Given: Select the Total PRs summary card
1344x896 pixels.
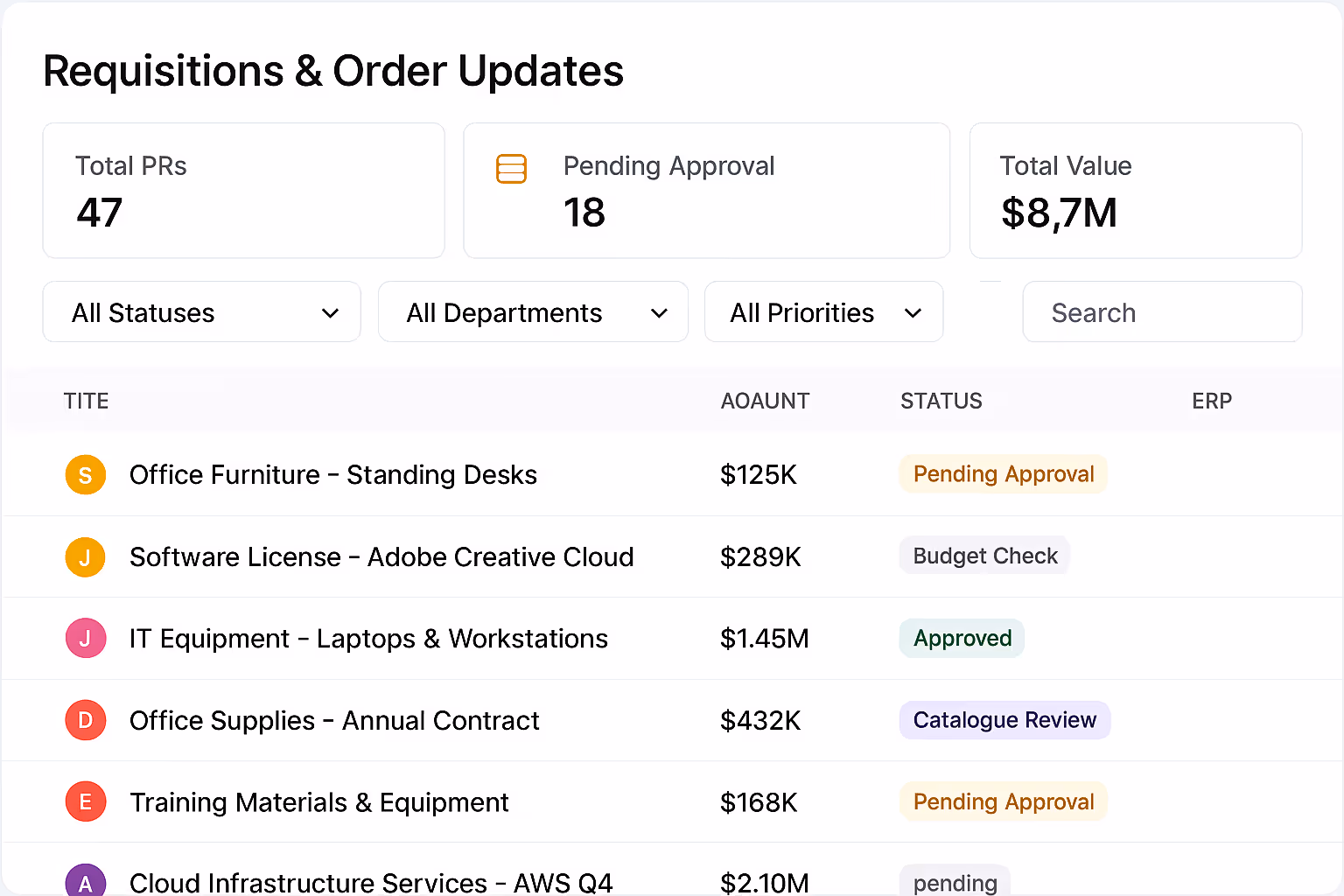Looking at the screenshot, I should click(x=243, y=191).
